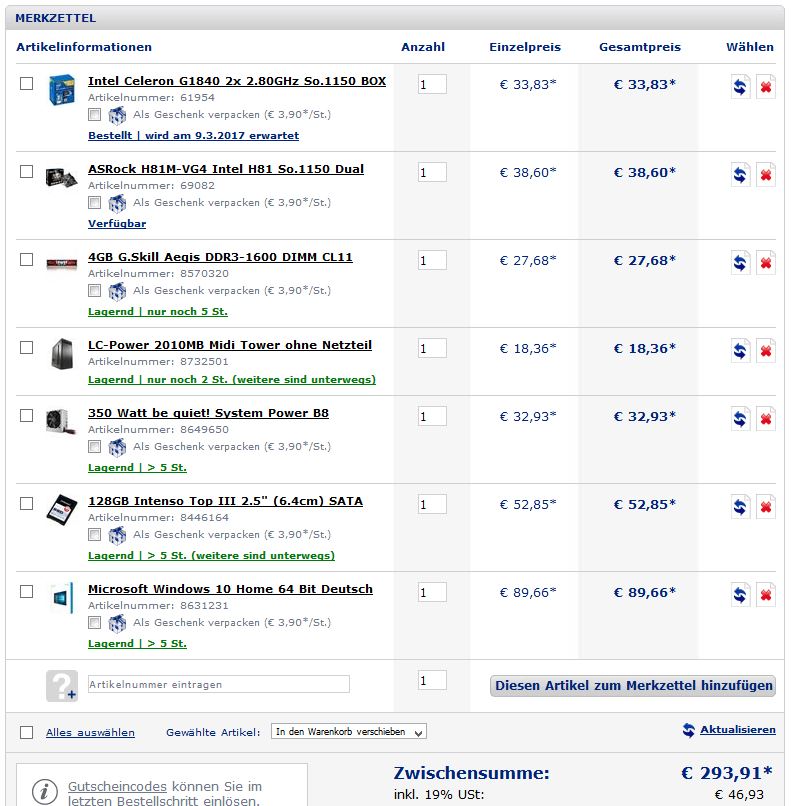Open Microsoft Windows 10 Home 64 Bit link
The image size is (791, 806).
(230, 589)
